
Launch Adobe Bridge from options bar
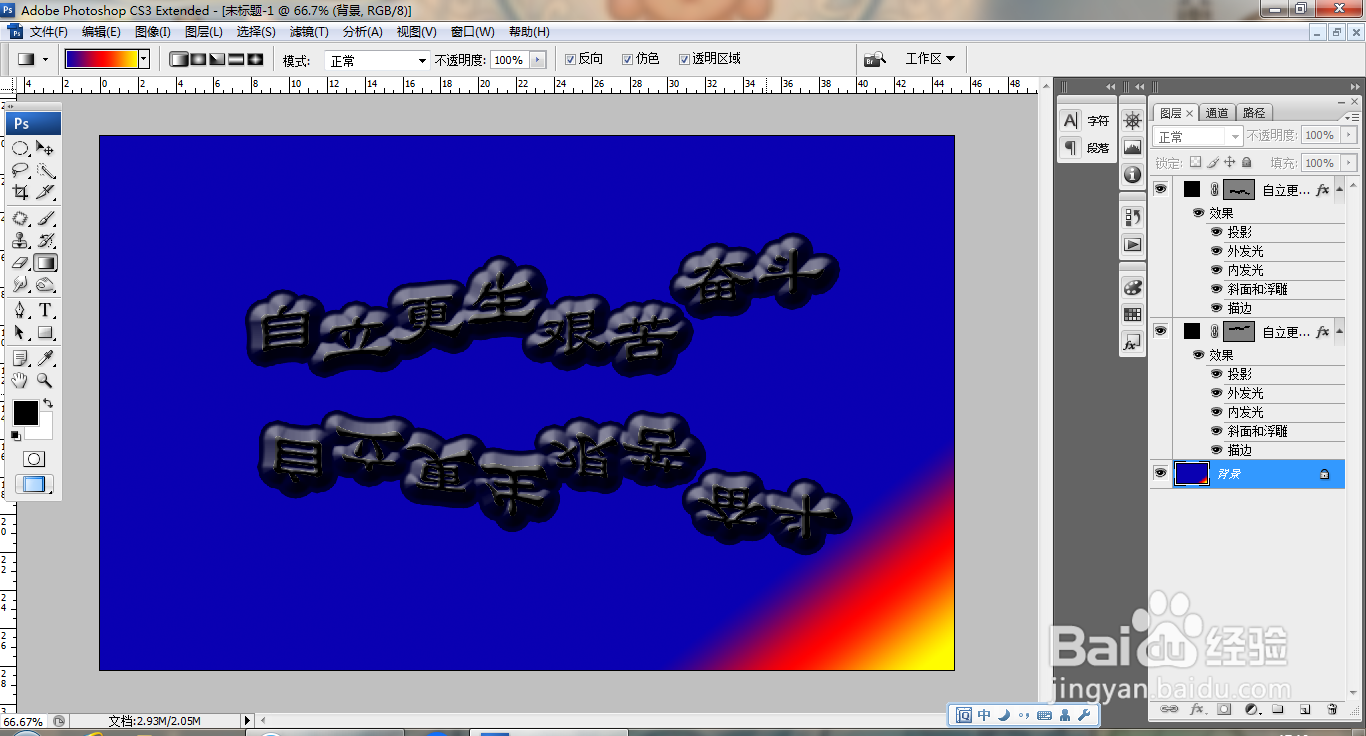pyautogui.click(x=875, y=59)
